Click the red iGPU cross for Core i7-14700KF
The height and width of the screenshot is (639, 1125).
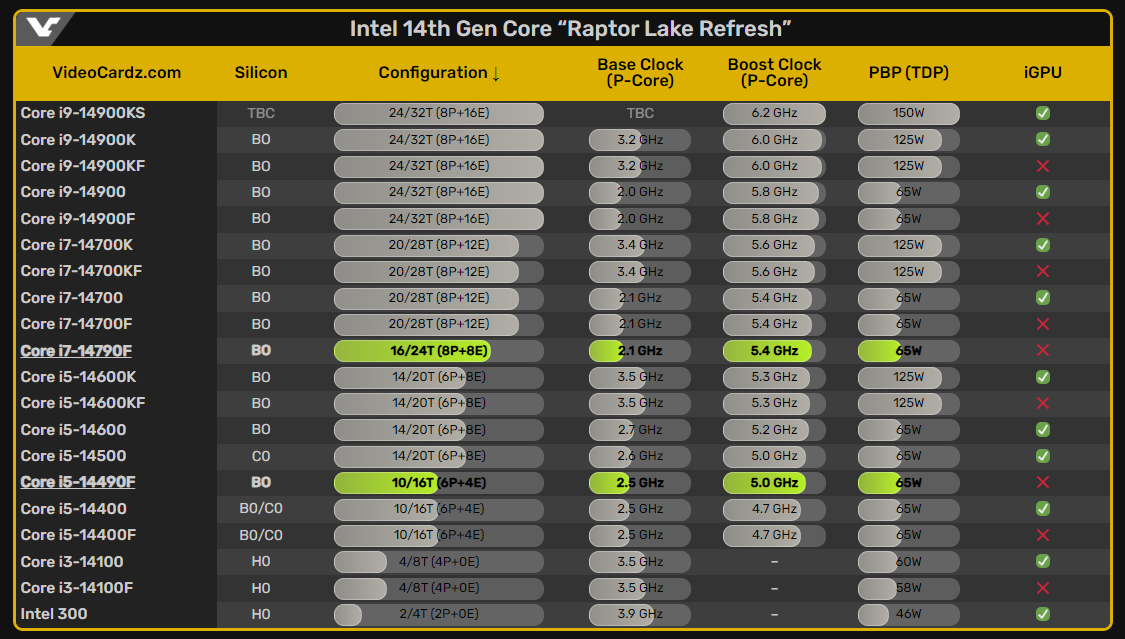coord(1042,271)
